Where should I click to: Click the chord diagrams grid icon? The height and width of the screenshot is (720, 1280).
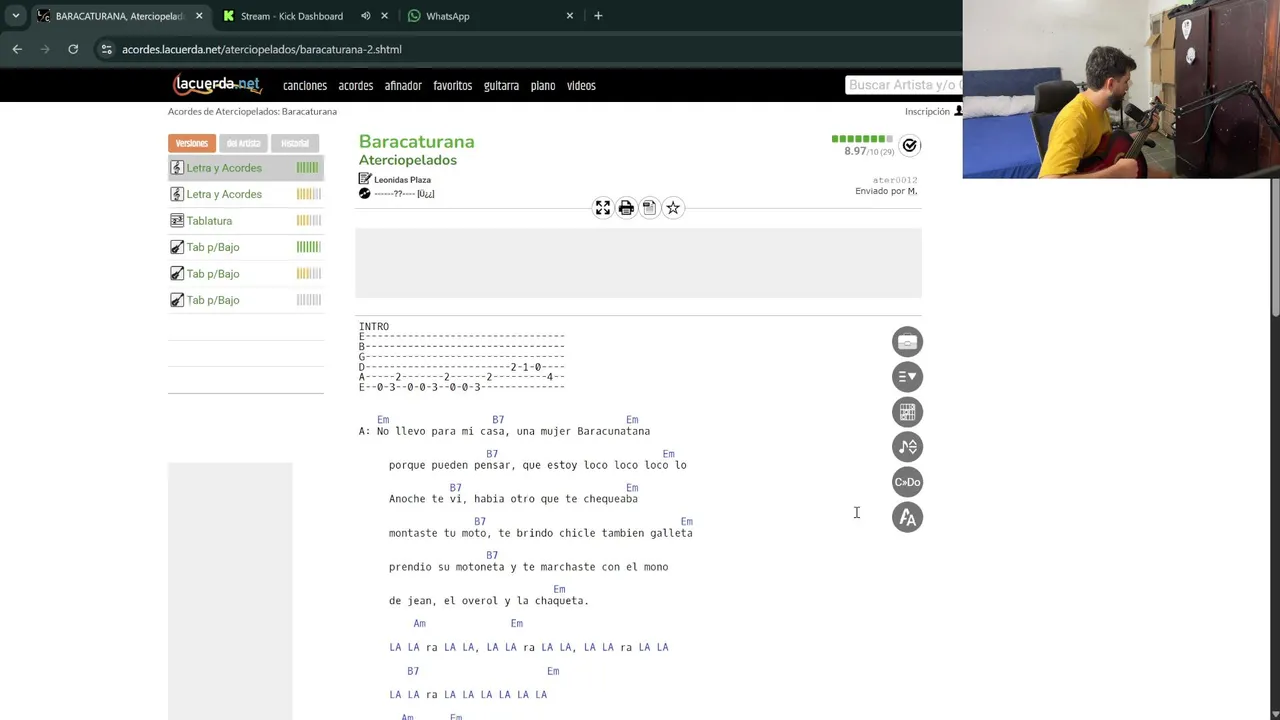click(x=907, y=412)
